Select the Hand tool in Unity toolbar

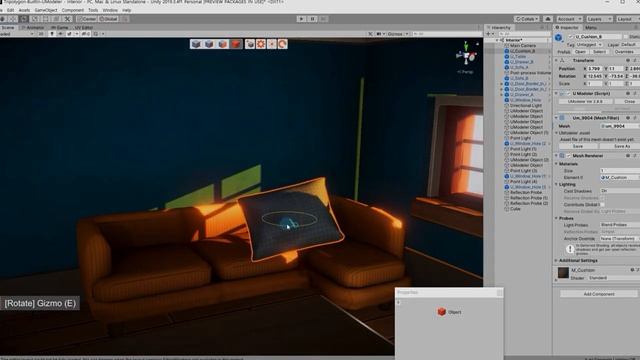point(2,19)
